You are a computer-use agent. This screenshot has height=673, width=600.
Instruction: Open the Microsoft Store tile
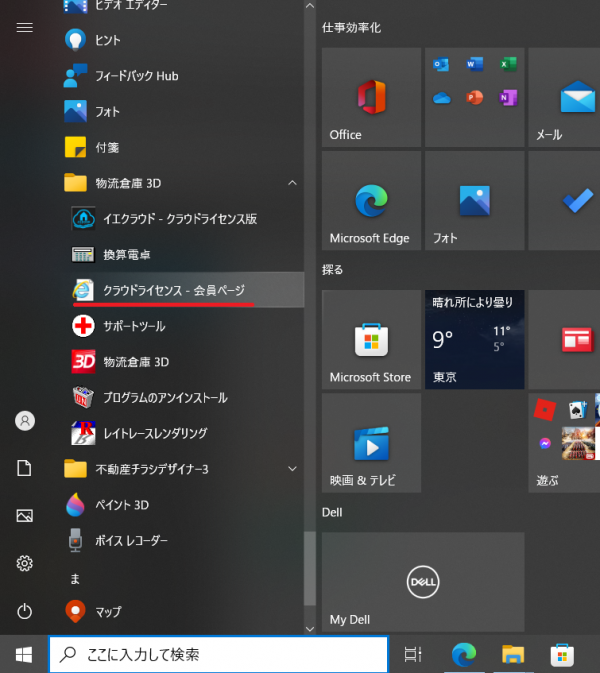[371, 339]
